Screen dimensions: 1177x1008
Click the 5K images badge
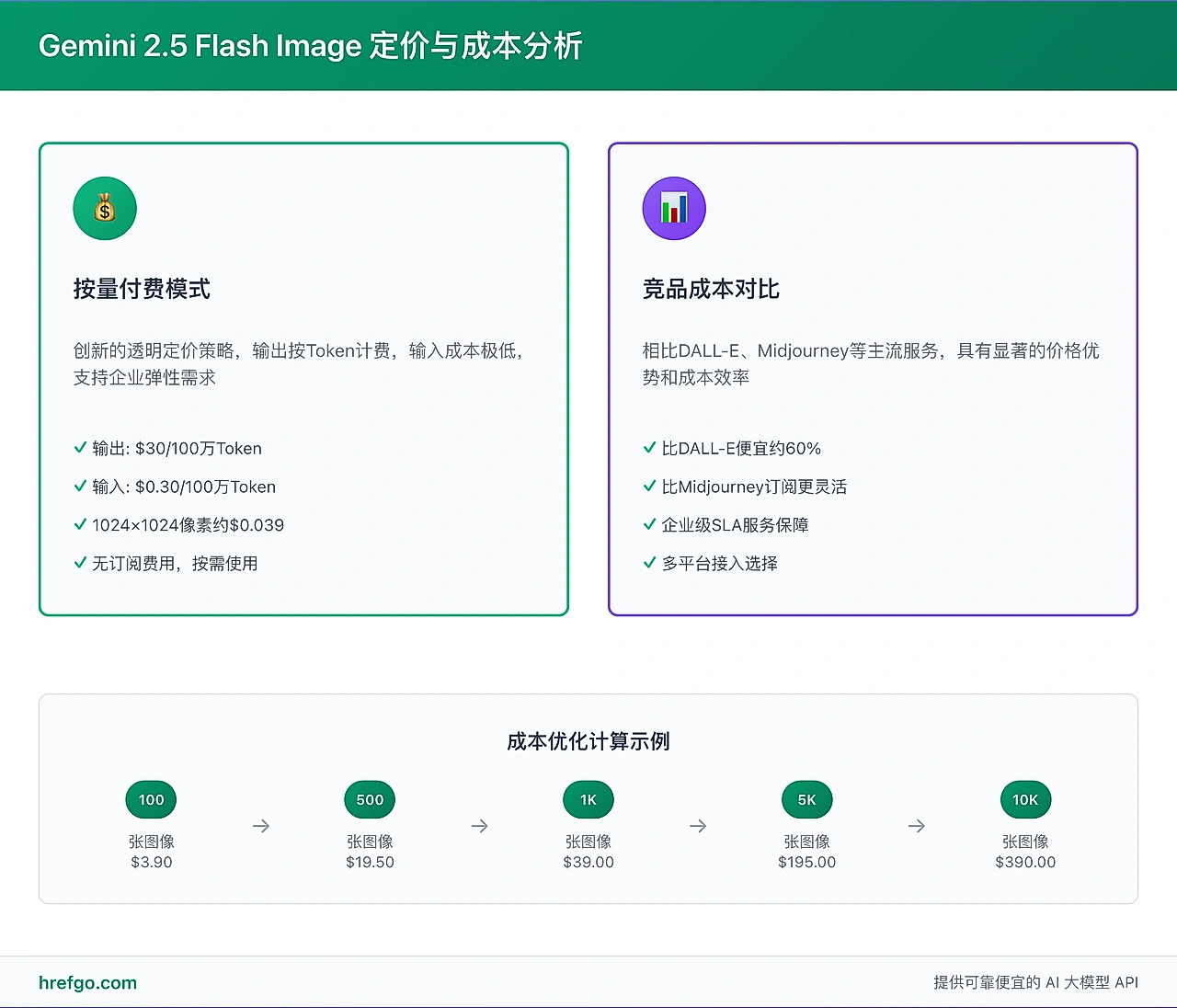point(806,800)
